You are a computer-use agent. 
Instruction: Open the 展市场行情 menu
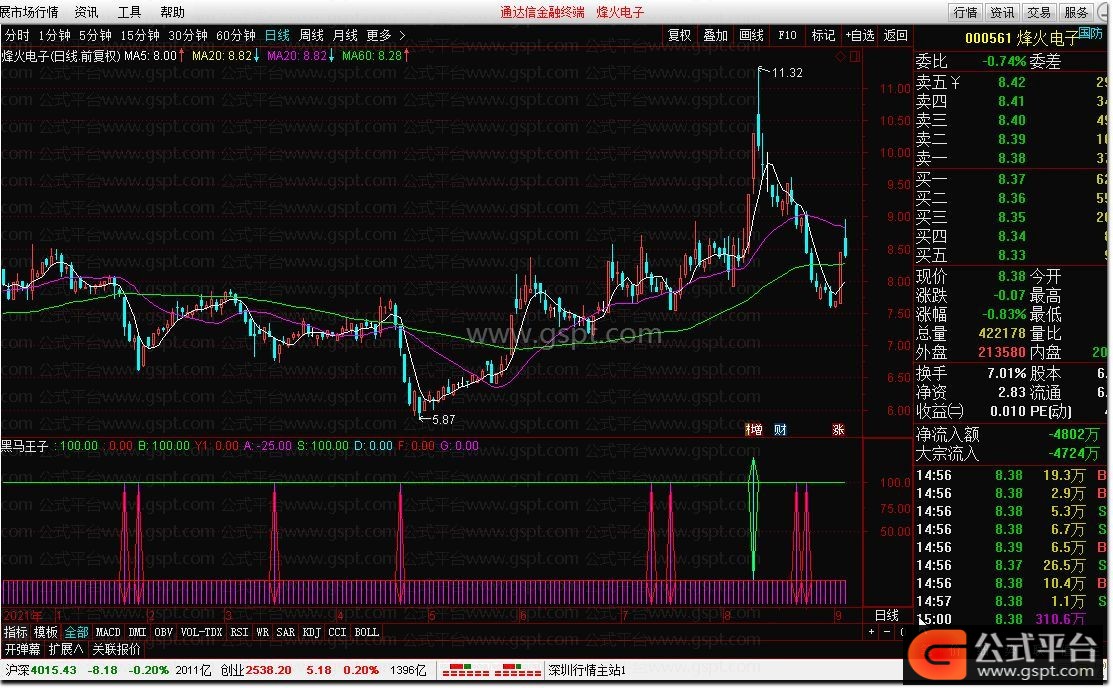30,12
